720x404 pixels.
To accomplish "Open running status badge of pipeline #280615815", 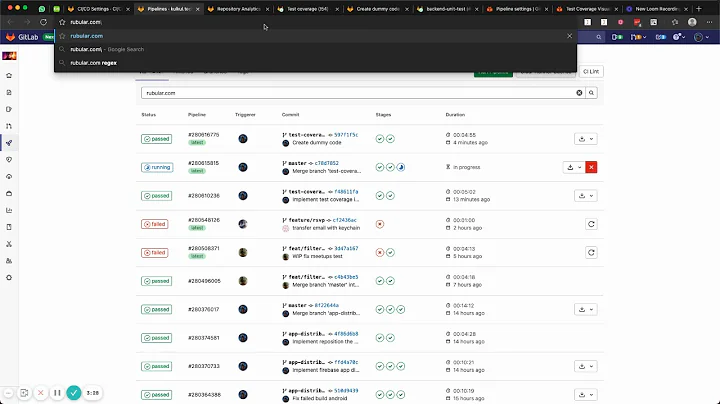I will coord(157,167).
